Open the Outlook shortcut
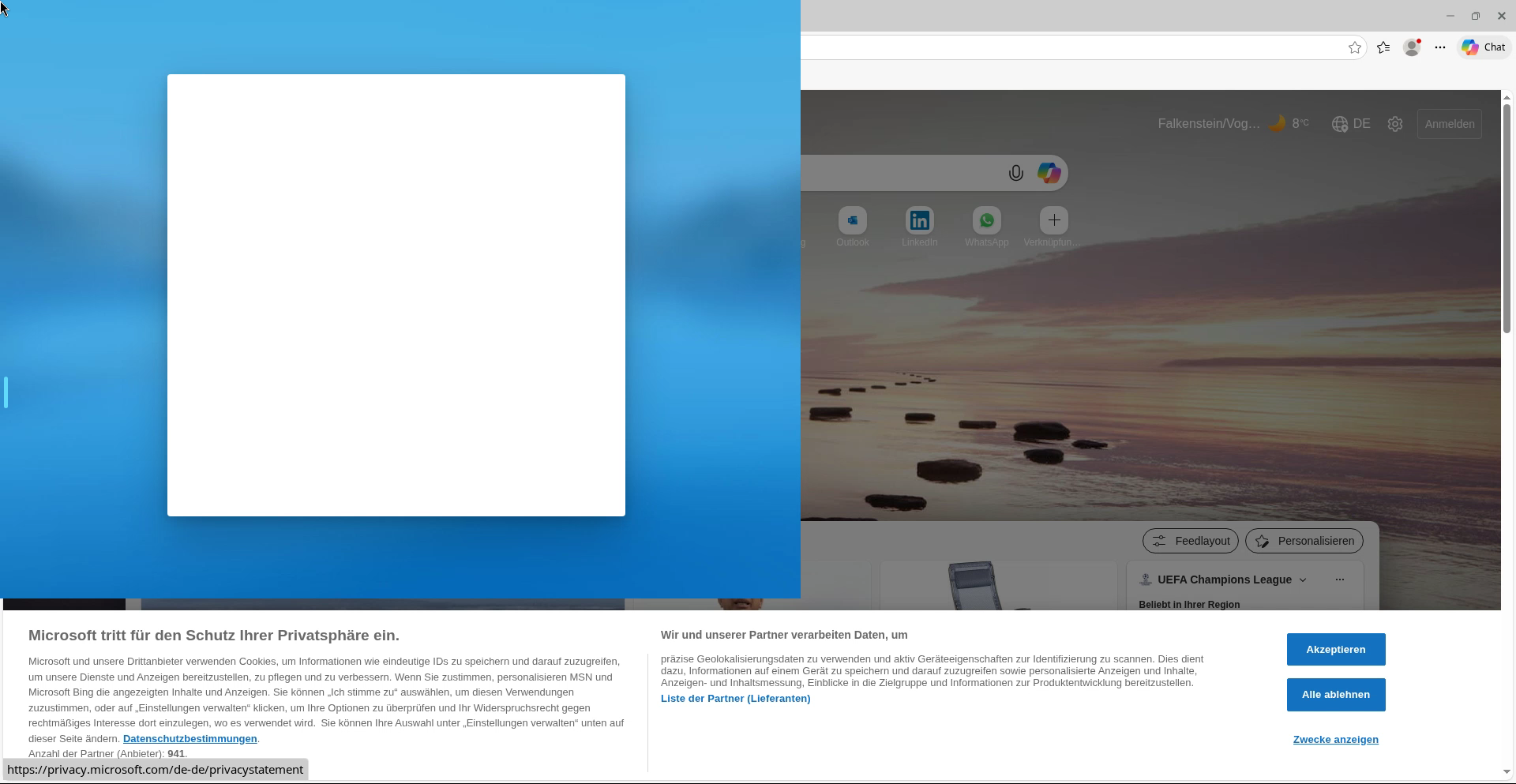This screenshot has height=784, width=1516. pos(852,220)
